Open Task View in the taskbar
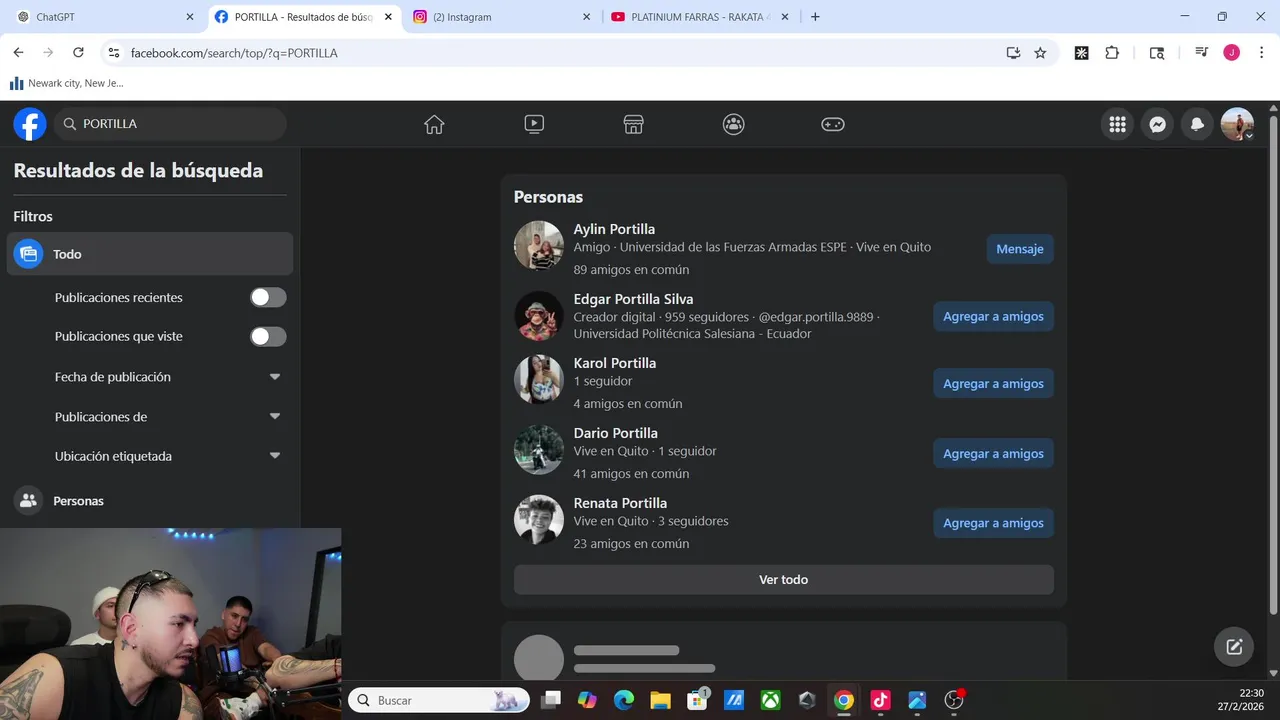 point(551,700)
